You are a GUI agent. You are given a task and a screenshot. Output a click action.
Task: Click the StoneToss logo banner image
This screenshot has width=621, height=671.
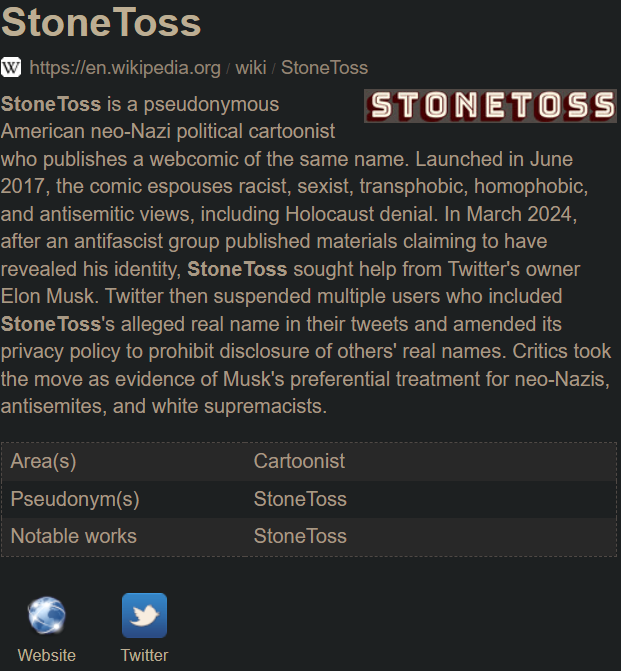pos(490,106)
